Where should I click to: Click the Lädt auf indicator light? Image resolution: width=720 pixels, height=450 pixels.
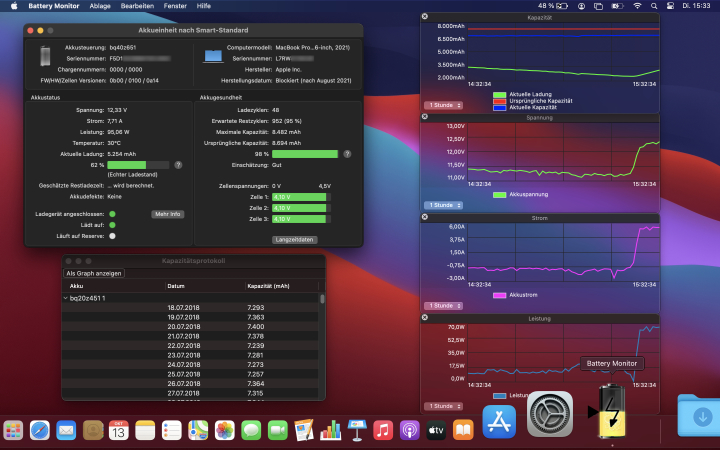coord(112,225)
